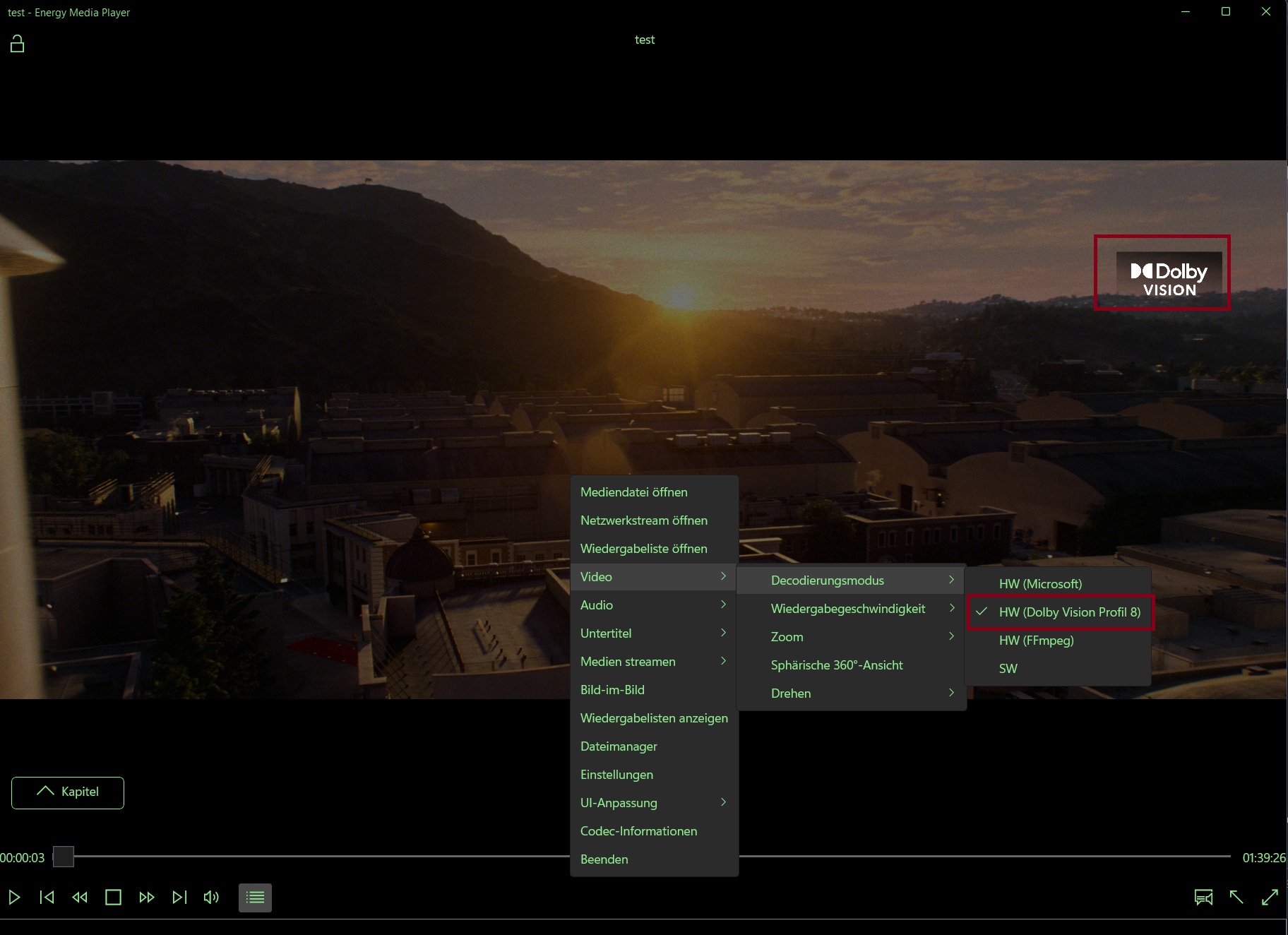Select Mediendatei öffnen menu entry

coord(654,492)
